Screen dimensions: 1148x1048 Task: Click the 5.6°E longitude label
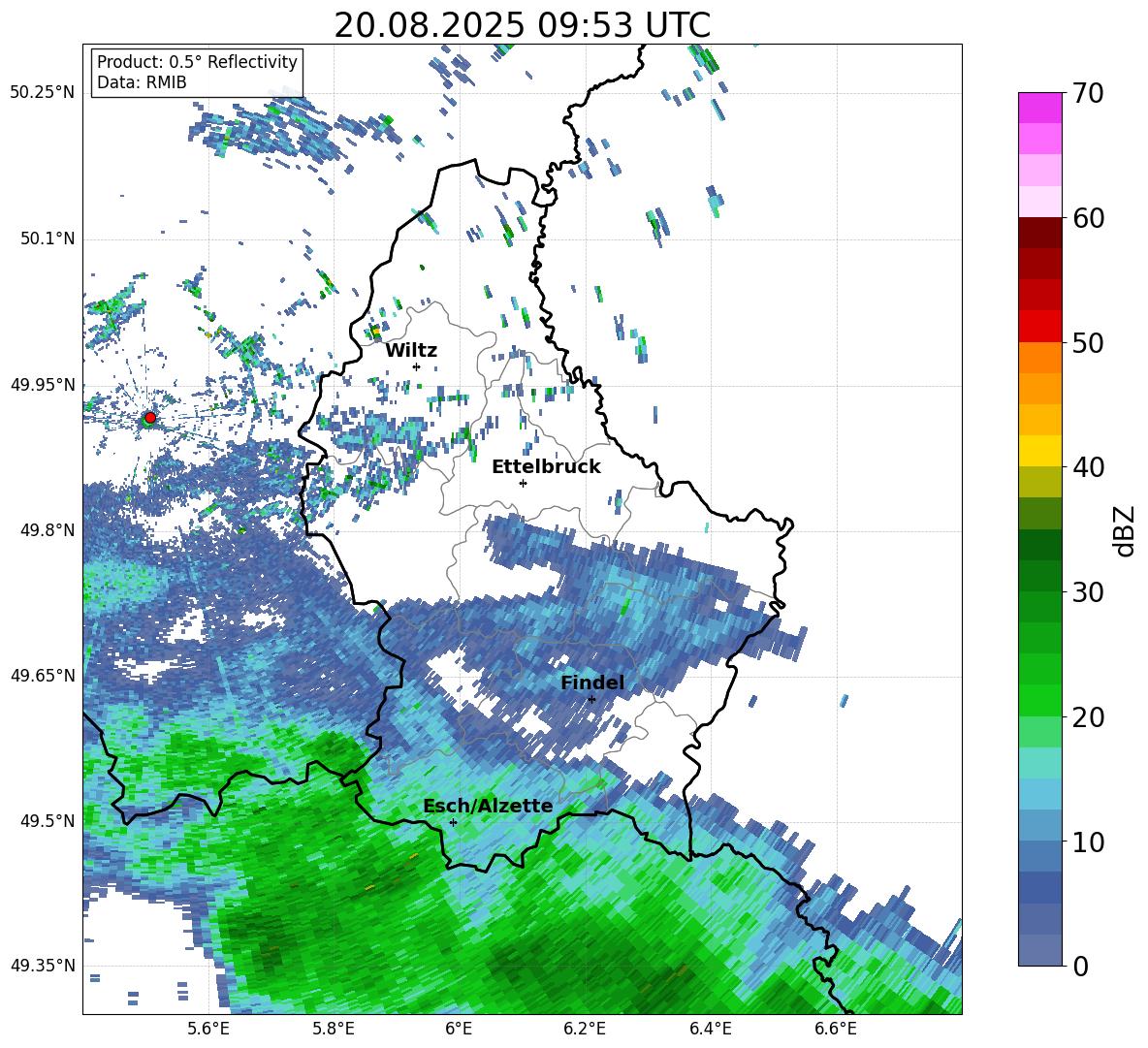209,1029
